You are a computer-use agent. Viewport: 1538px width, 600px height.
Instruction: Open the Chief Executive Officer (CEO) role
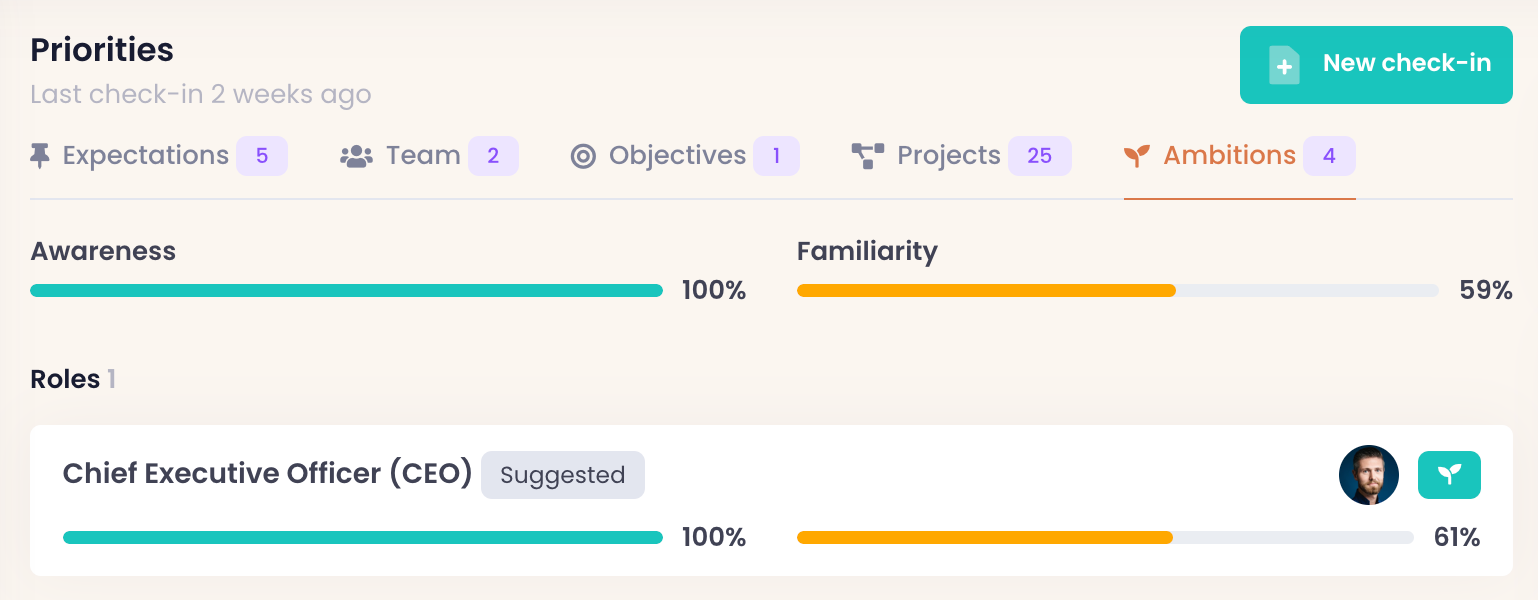[x=267, y=474]
